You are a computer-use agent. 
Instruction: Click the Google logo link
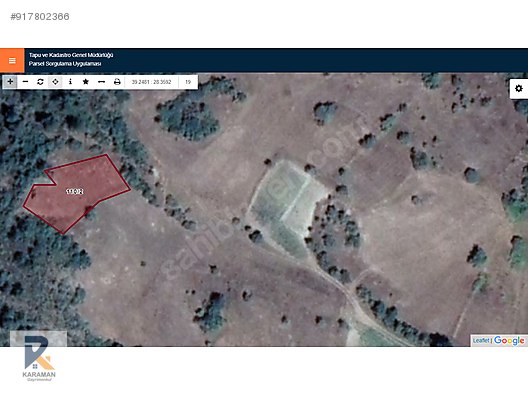(x=509, y=340)
